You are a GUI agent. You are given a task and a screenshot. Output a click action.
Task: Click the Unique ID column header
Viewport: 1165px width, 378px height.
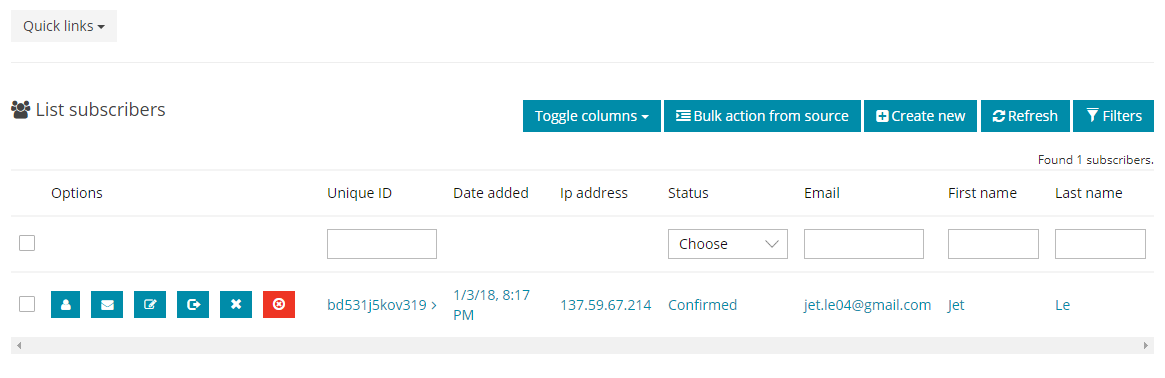coord(360,193)
